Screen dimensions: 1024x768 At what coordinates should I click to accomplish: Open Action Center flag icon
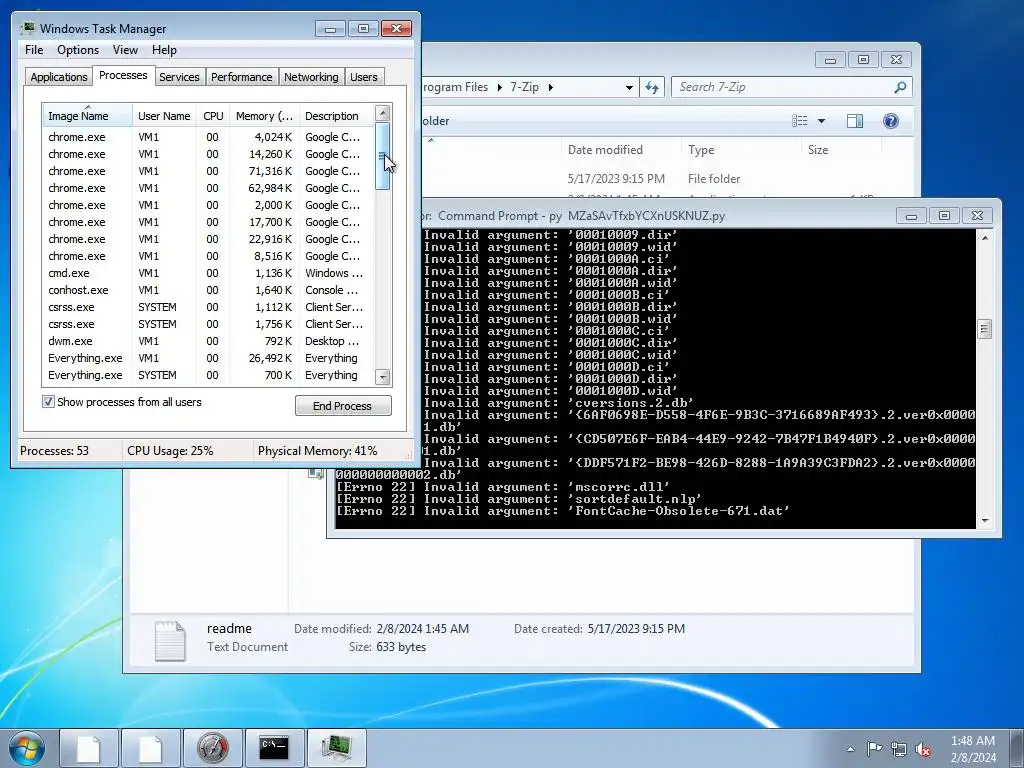[874, 748]
